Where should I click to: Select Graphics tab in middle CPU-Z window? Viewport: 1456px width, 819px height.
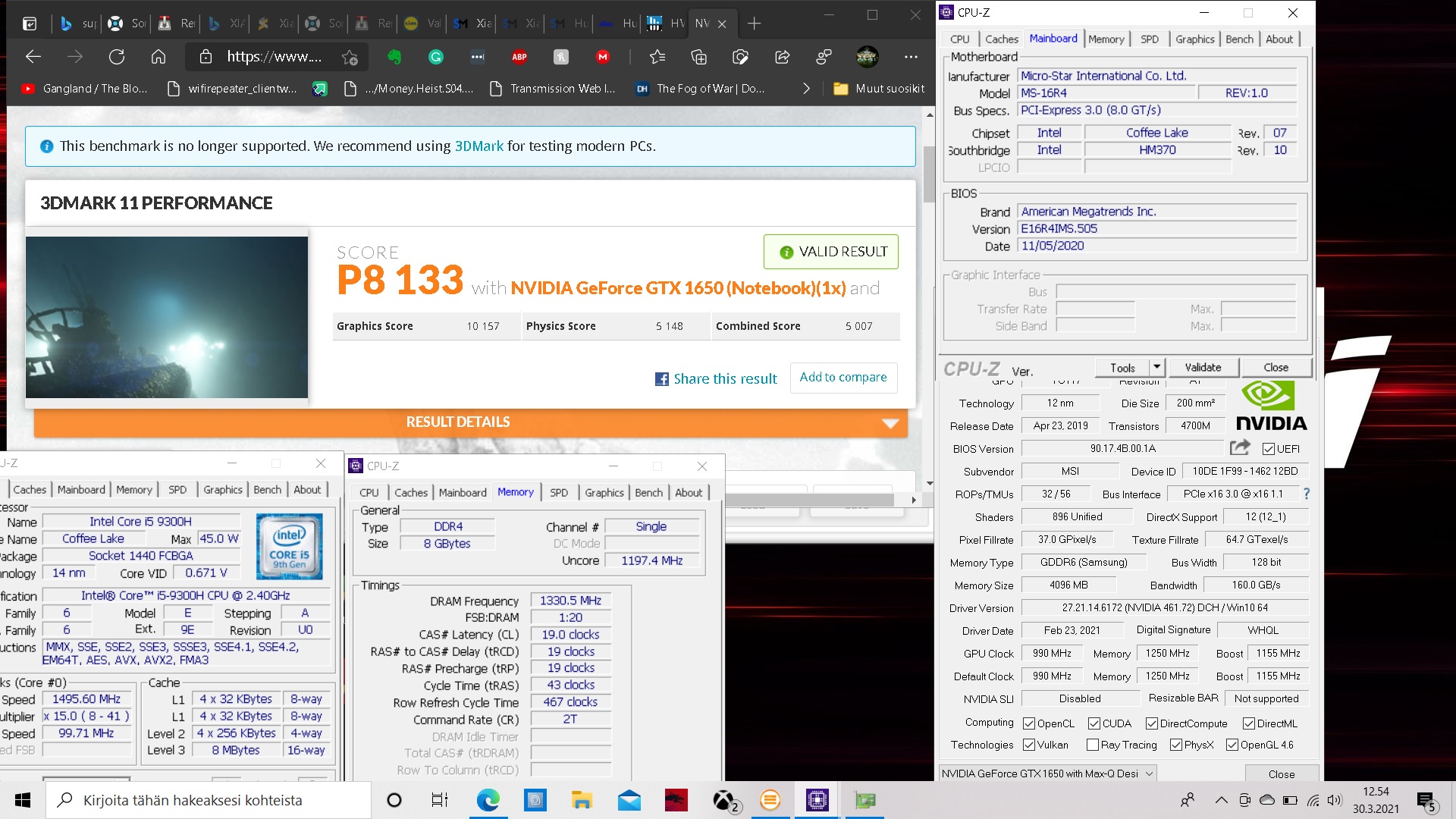[604, 493]
